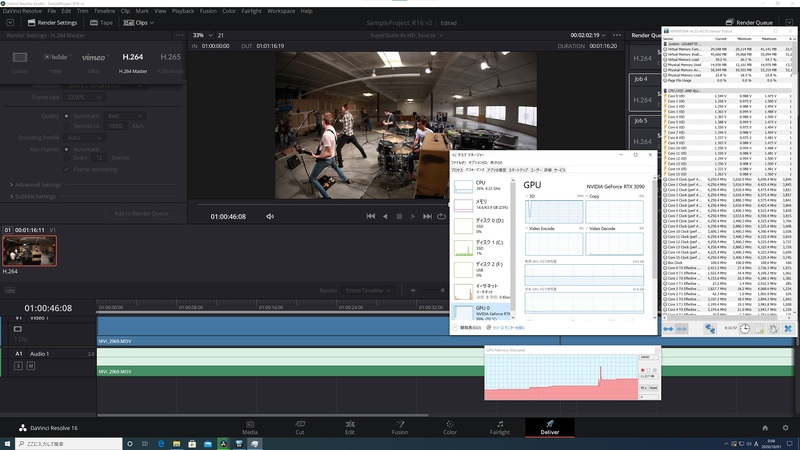
Task: Expand Advanced Settings section
Action: point(35,185)
